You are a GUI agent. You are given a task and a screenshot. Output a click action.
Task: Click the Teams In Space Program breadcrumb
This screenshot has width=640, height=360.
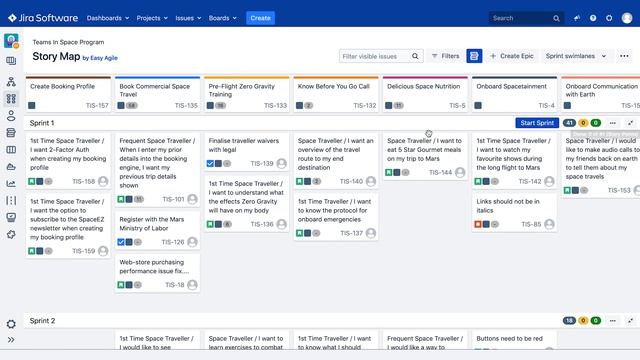(x=68, y=42)
